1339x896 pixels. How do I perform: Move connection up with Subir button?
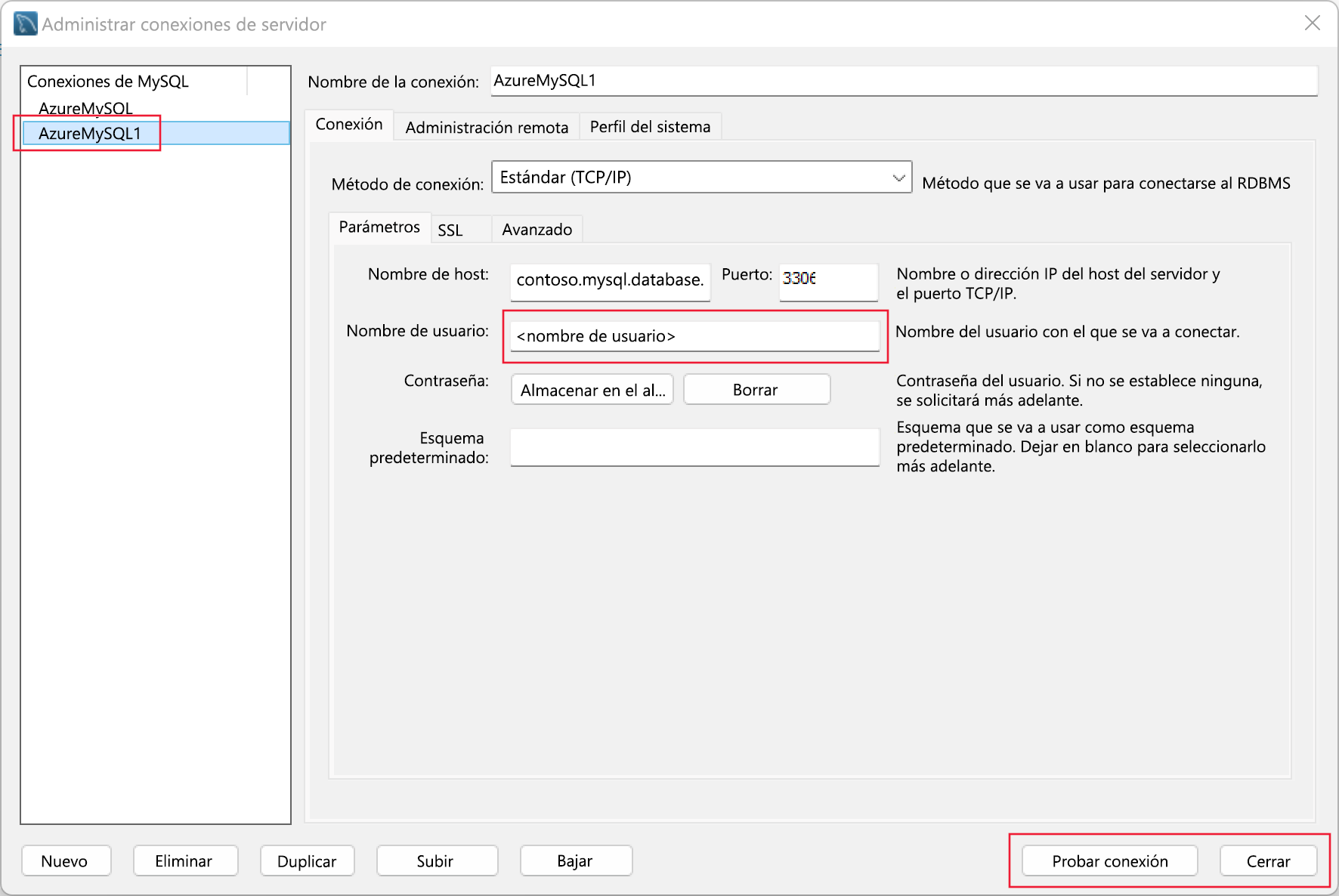(438, 861)
